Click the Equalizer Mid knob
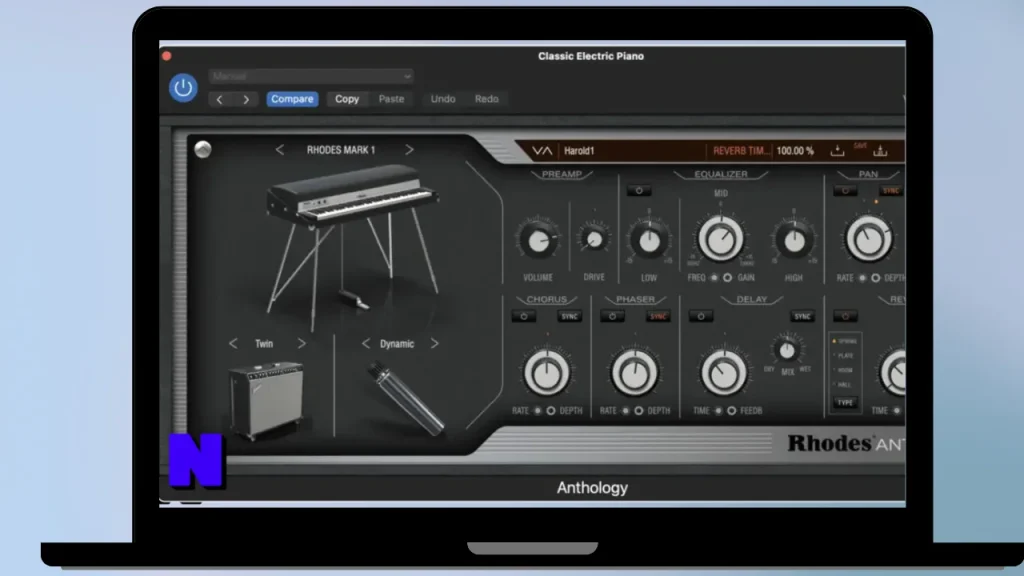This screenshot has height=576, width=1024. pos(721,239)
